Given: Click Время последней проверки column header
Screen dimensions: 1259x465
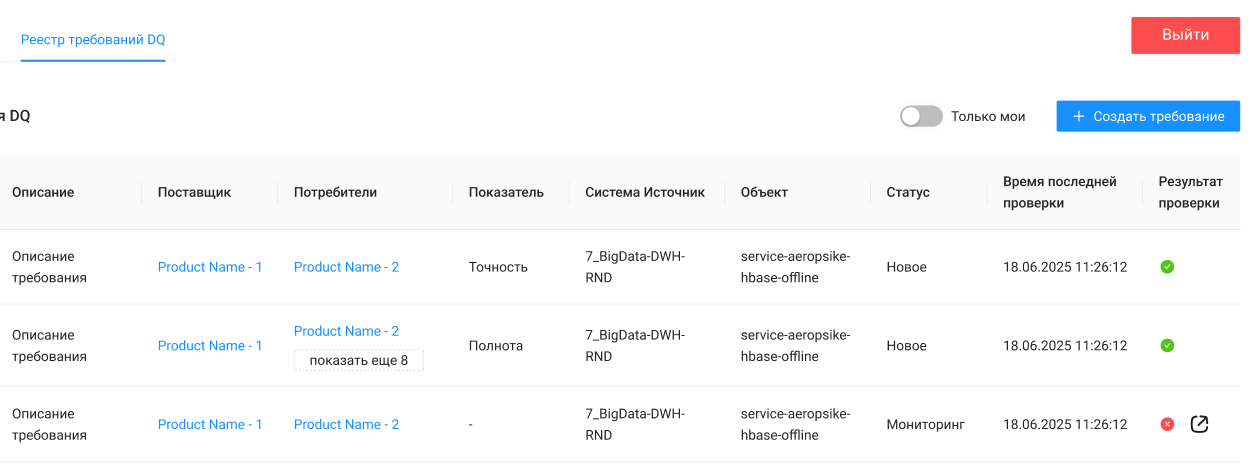Looking at the screenshot, I should (1059, 192).
